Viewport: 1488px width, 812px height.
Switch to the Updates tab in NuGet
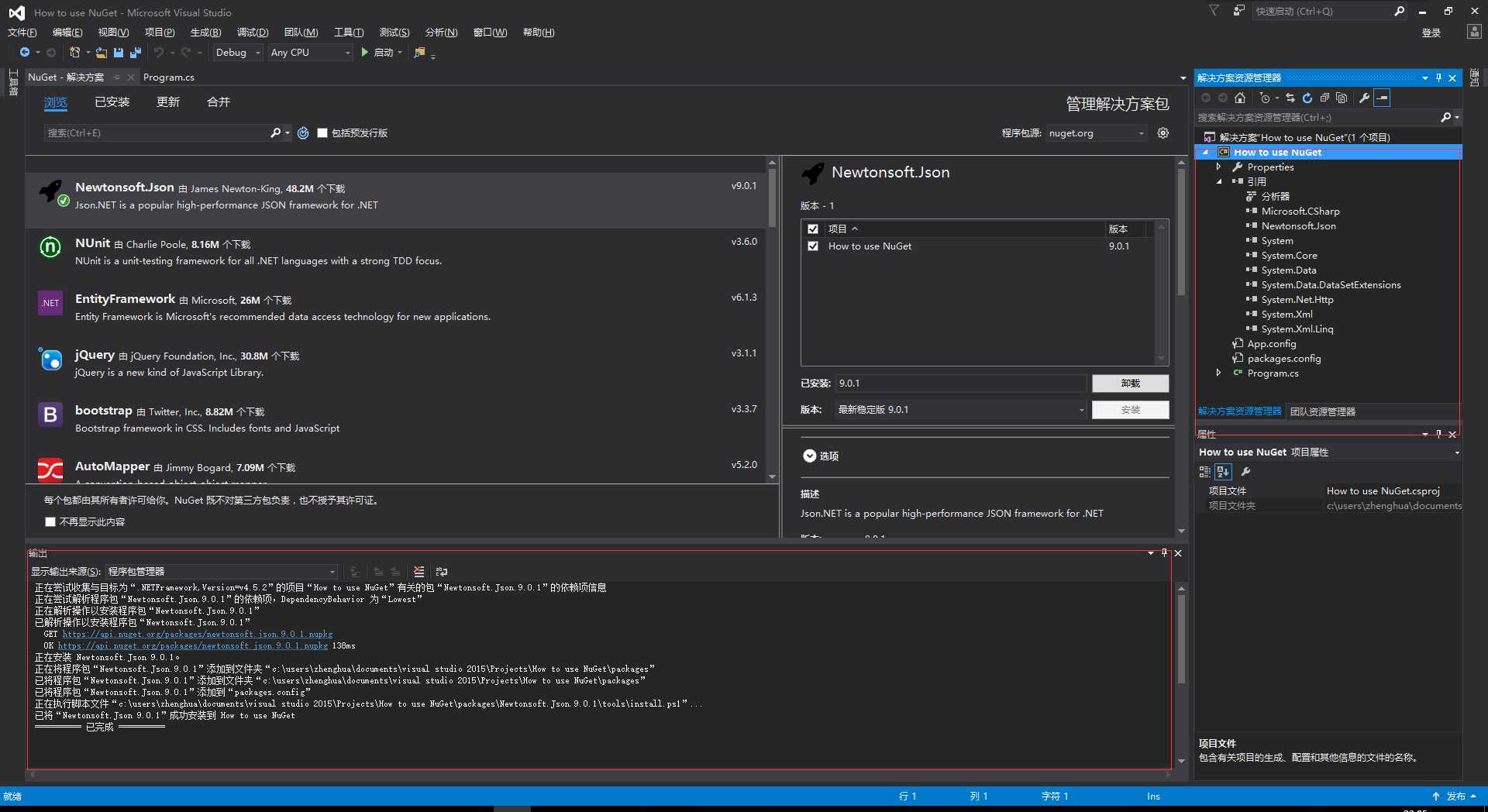click(168, 102)
